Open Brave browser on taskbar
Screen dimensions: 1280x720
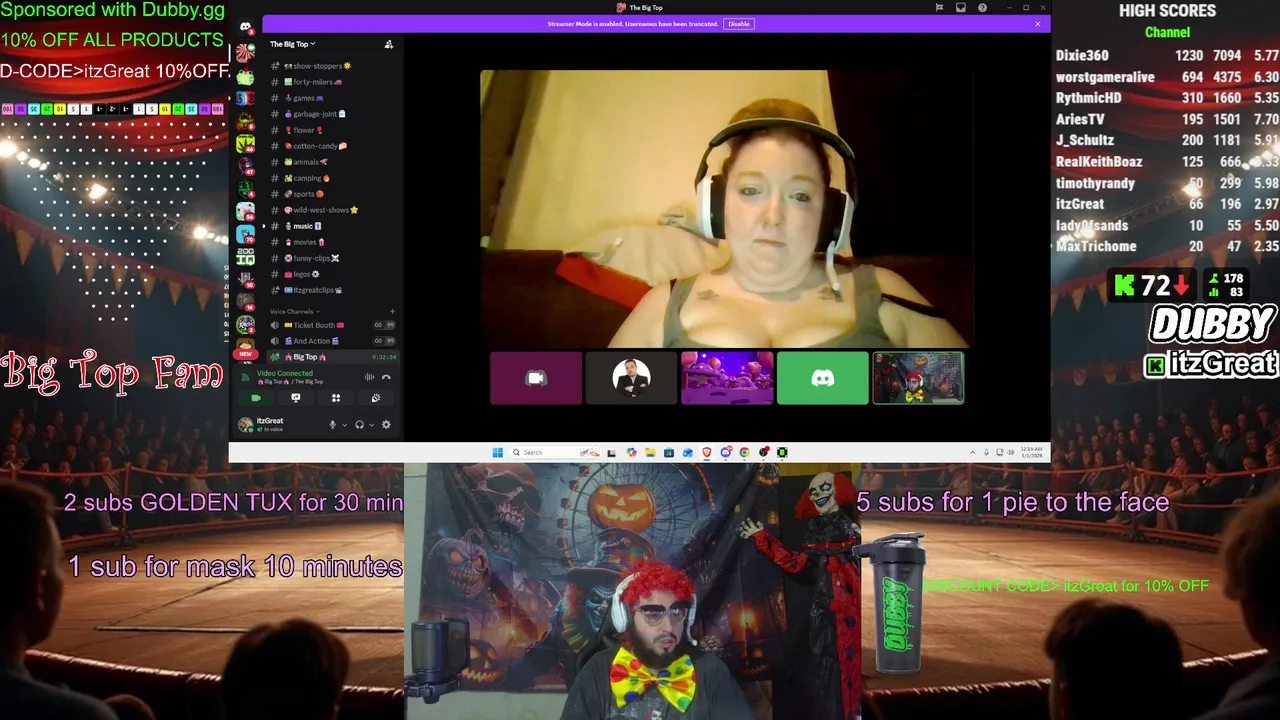707,452
